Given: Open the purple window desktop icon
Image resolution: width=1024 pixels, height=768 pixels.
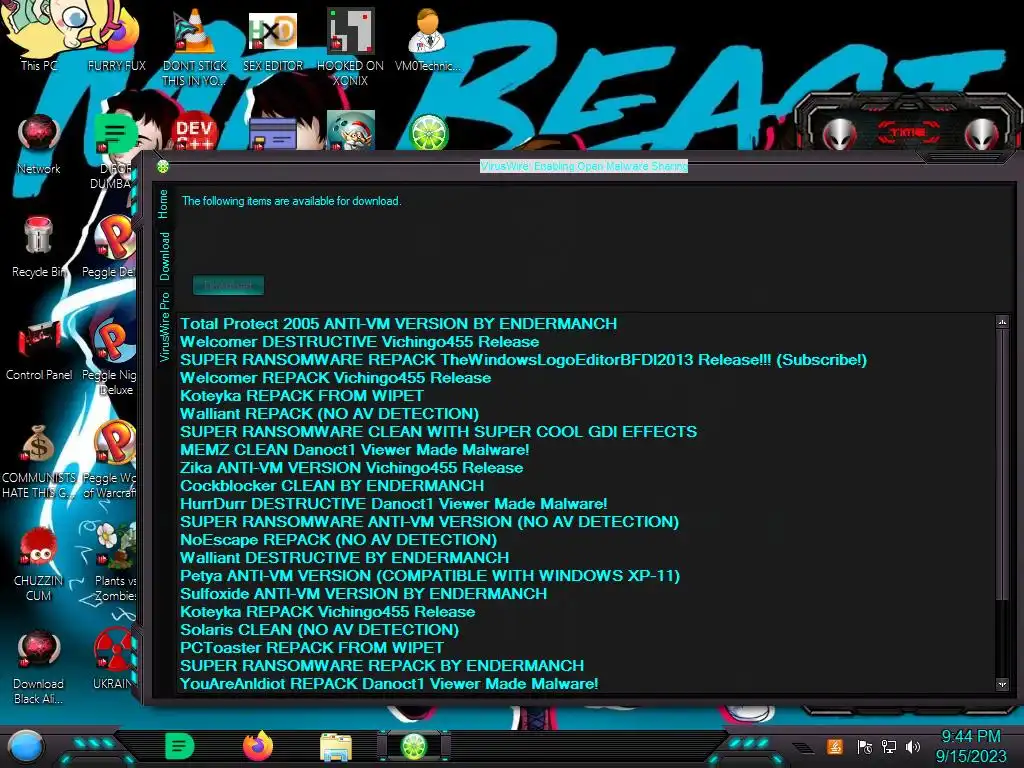Looking at the screenshot, I should click(273, 134).
